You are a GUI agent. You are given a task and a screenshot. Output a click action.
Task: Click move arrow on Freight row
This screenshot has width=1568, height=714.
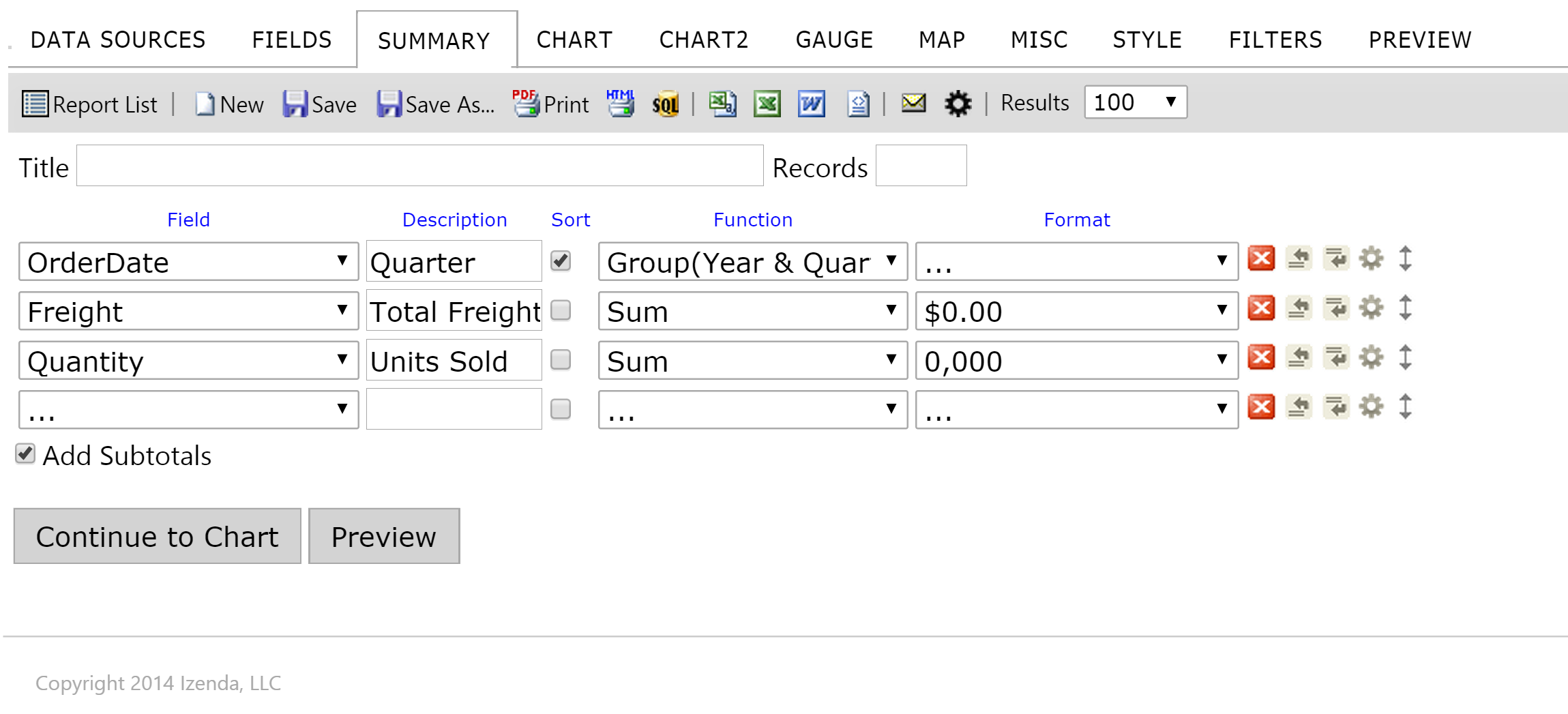tap(1405, 308)
